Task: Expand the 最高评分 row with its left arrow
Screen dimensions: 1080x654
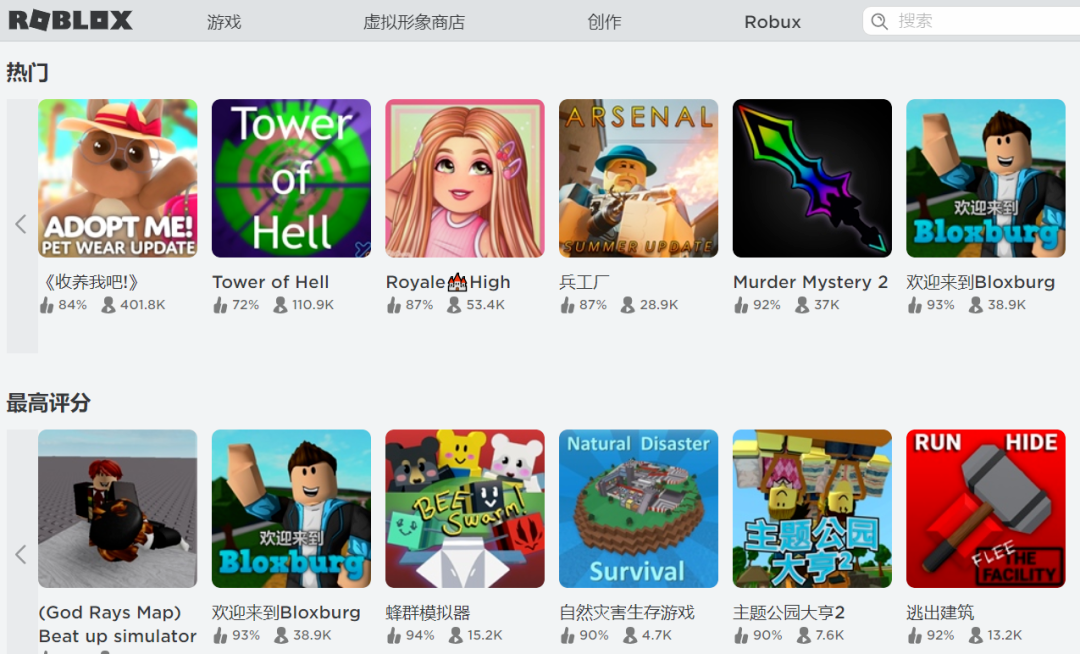Action: 22,555
